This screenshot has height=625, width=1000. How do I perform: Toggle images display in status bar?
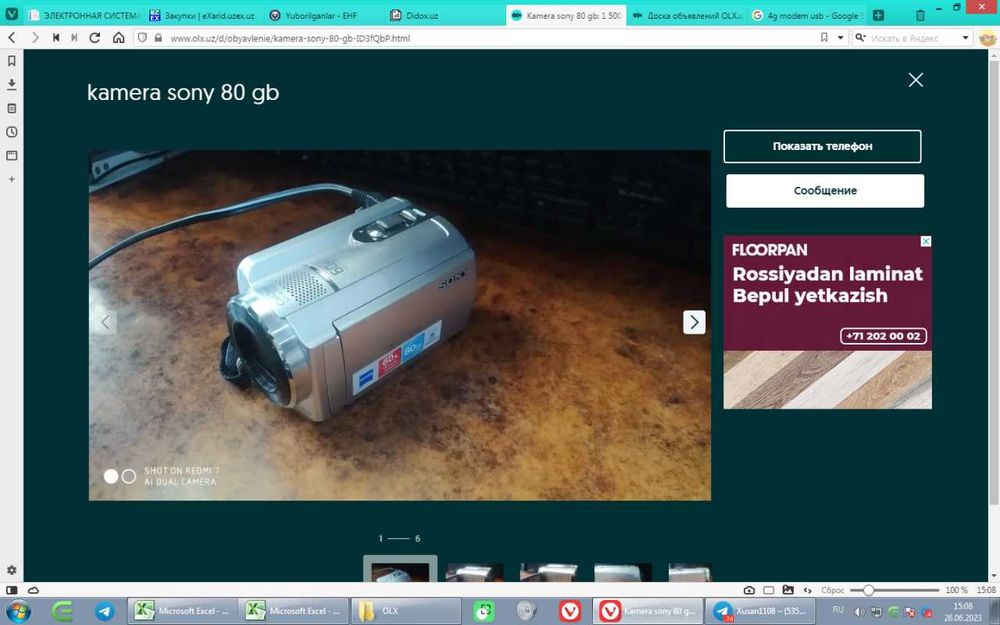pos(788,591)
